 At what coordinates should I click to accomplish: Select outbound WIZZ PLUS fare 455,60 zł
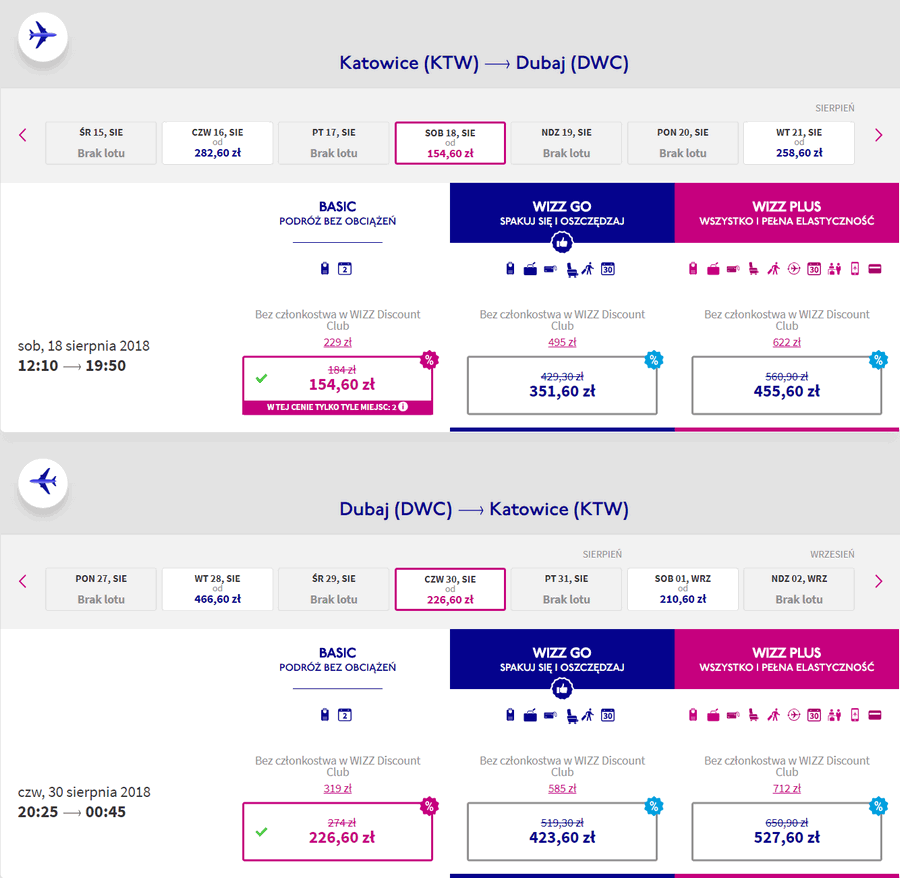[x=786, y=385]
